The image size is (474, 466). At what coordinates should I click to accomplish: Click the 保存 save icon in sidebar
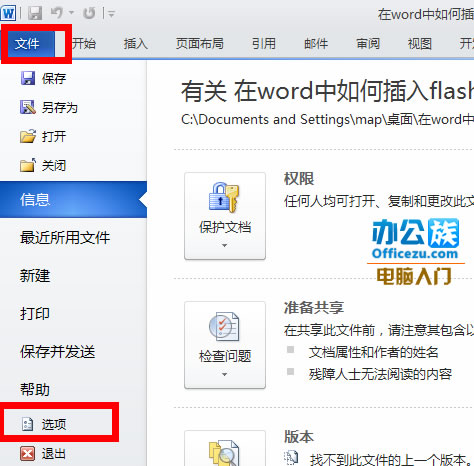28,78
